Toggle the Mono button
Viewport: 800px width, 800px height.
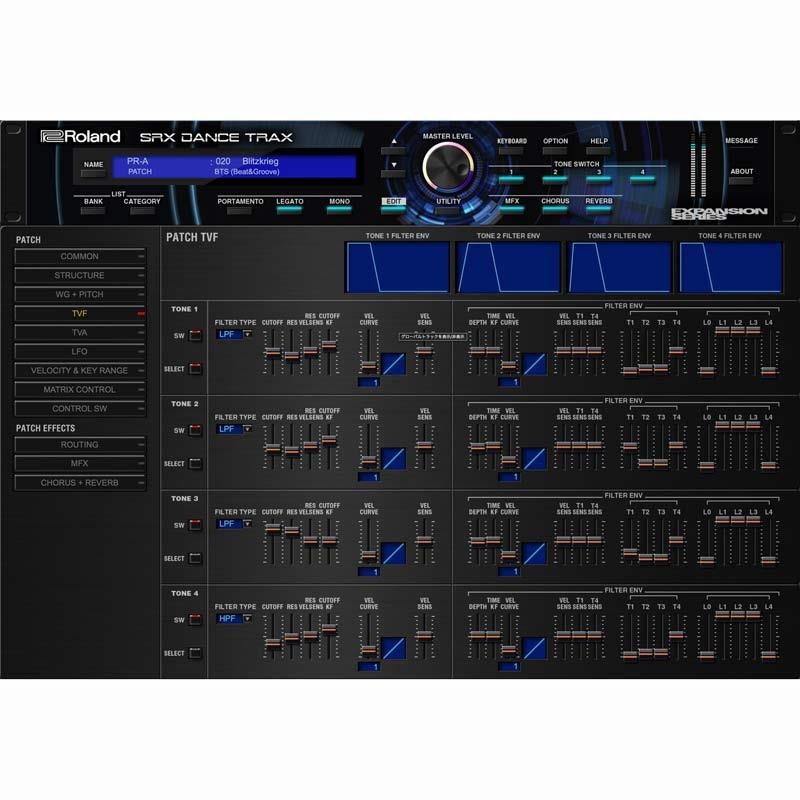click(339, 210)
